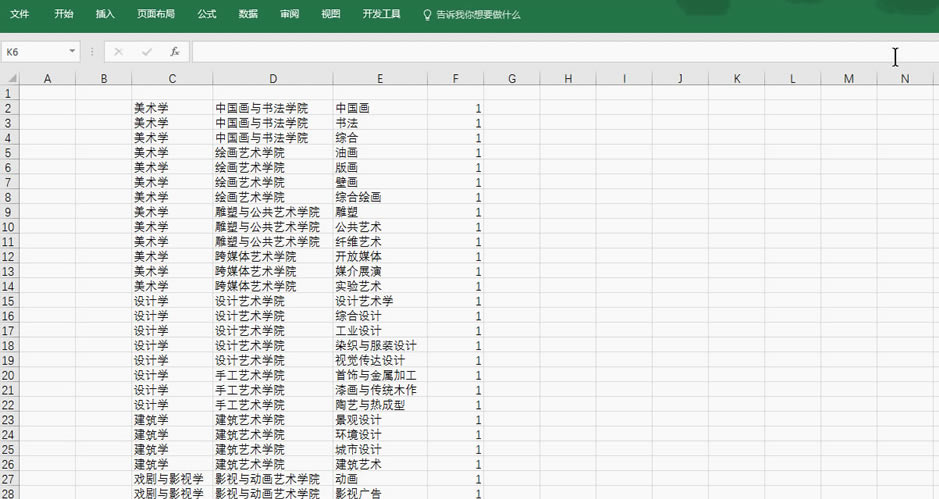The image size is (939, 499).
Task: Switch to the 页面布局 tab
Action: point(155,15)
